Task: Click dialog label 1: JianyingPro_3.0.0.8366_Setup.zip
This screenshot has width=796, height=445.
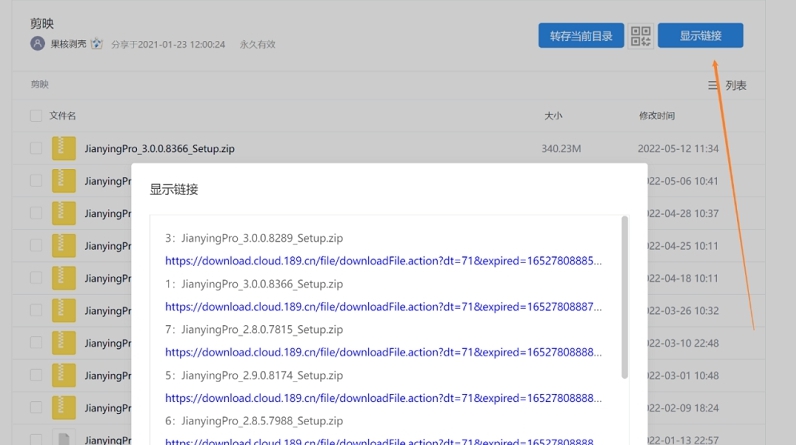Action: pos(254,284)
